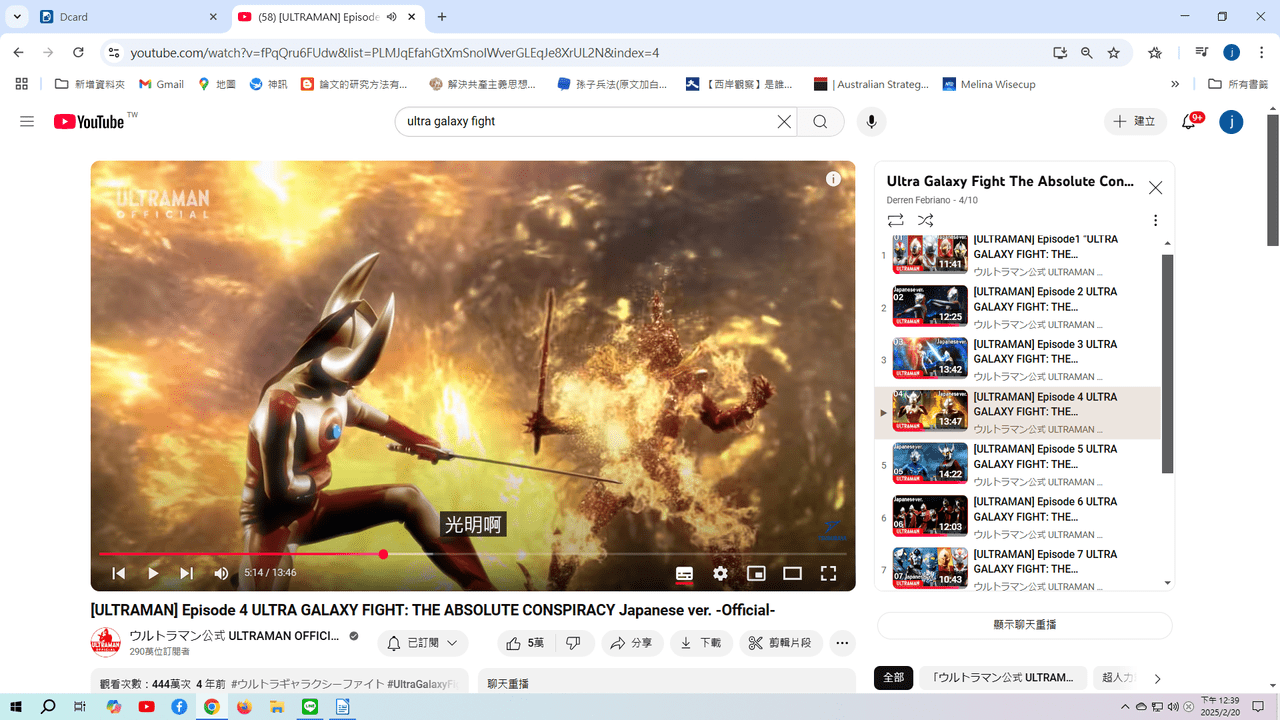Open the Chrome three-dot menu
Screen dimensions: 1280x720
1262,52
